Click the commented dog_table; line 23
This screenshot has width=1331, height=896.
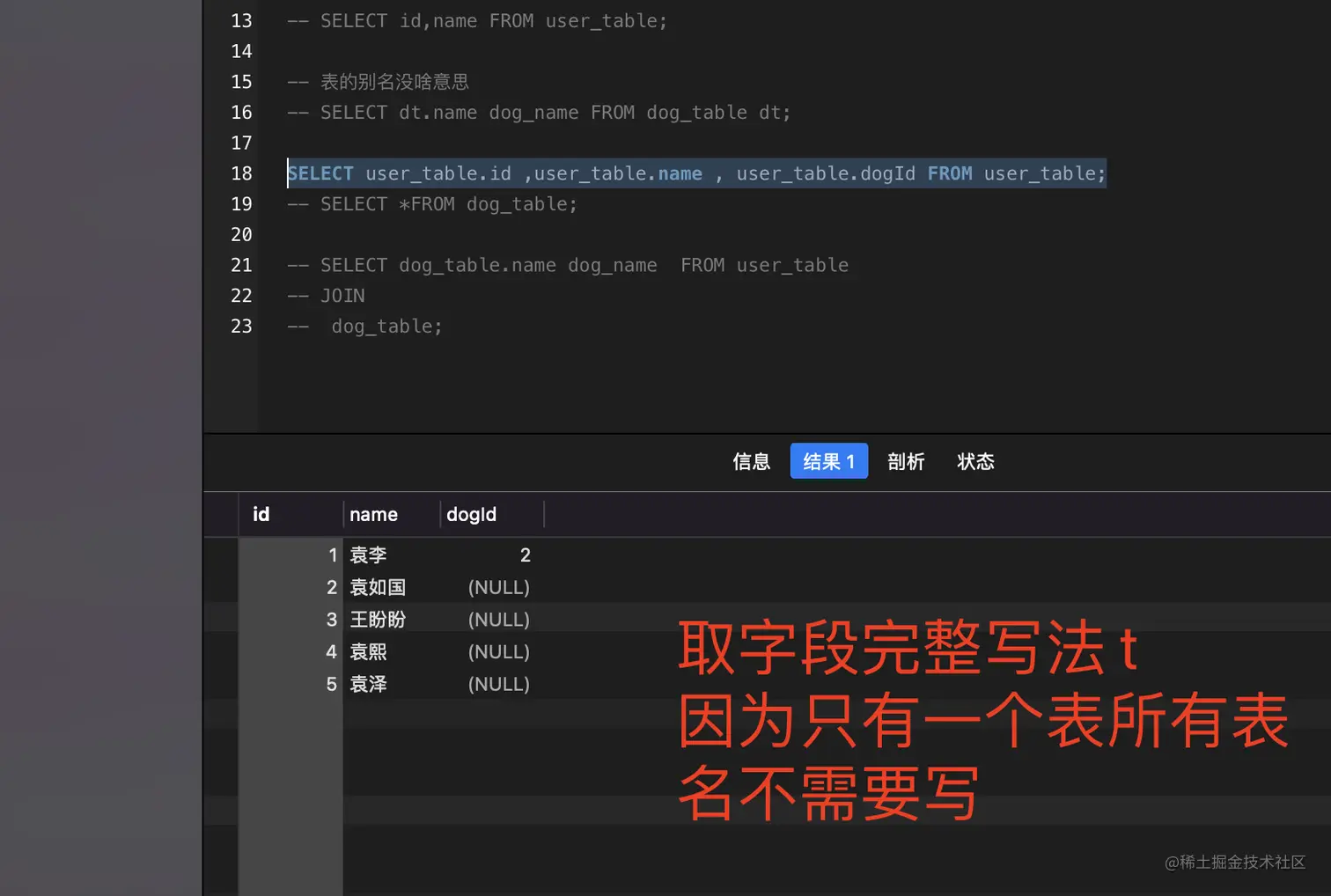(x=364, y=327)
